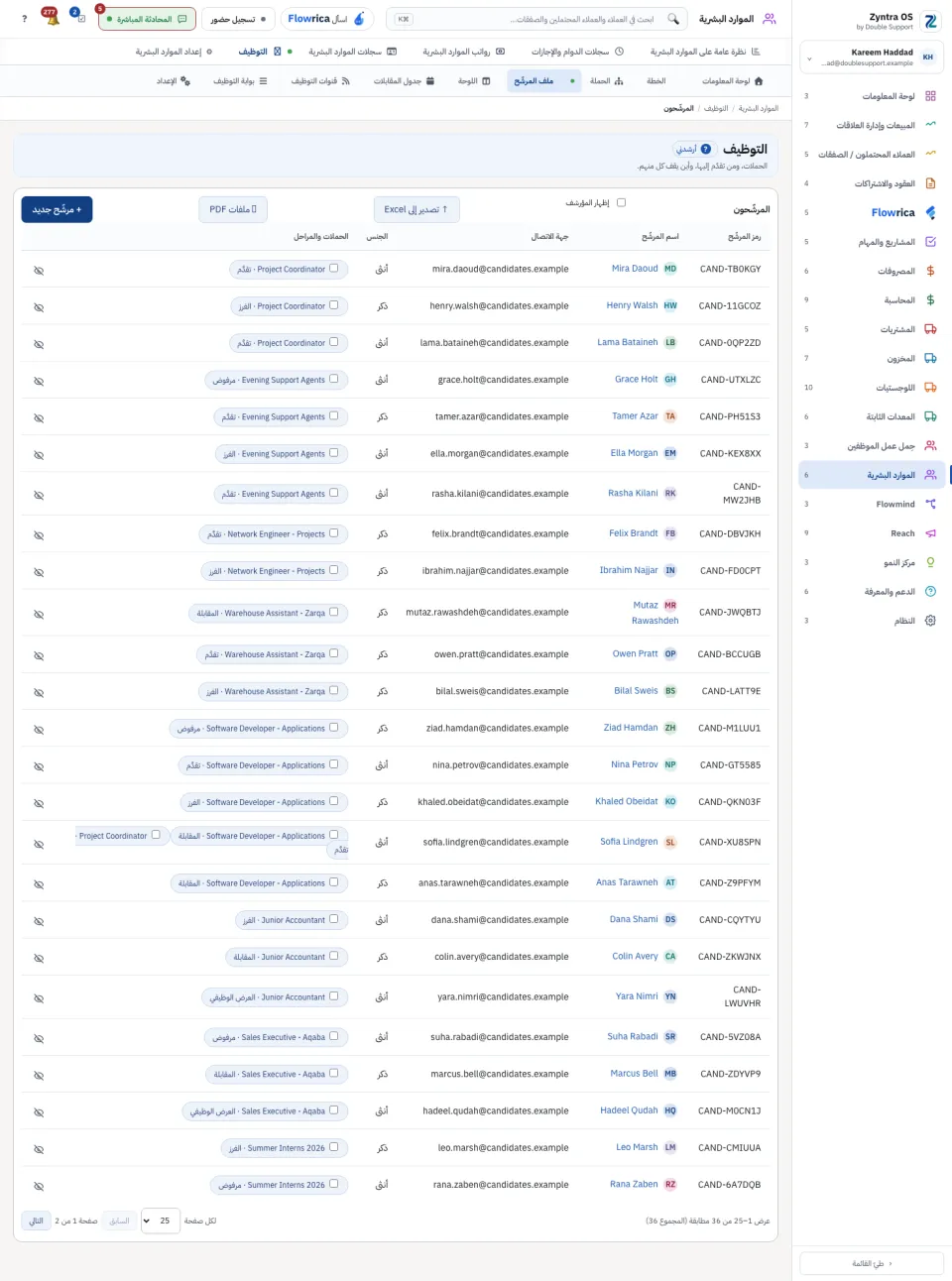The width and height of the screenshot is (952, 1281).
Task: Tick the Project Coordinator checkbox for Mira Daoud
Action: [x=333, y=268]
